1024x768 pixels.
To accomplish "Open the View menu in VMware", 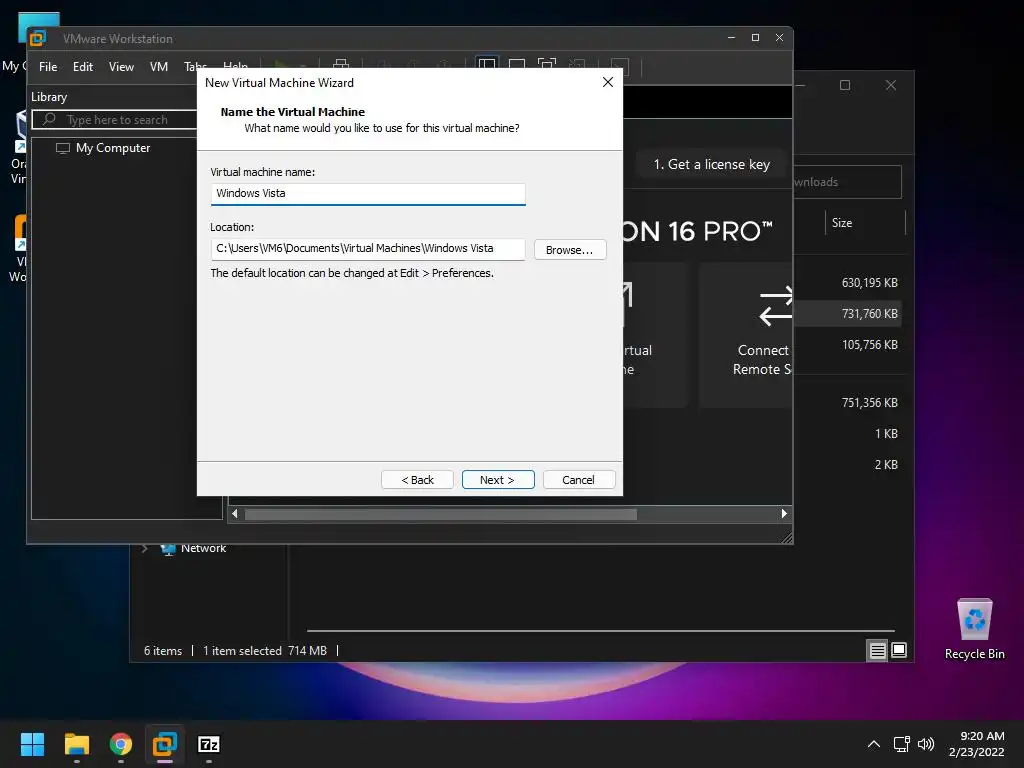I will pyautogui.click(x=121, y=67).
